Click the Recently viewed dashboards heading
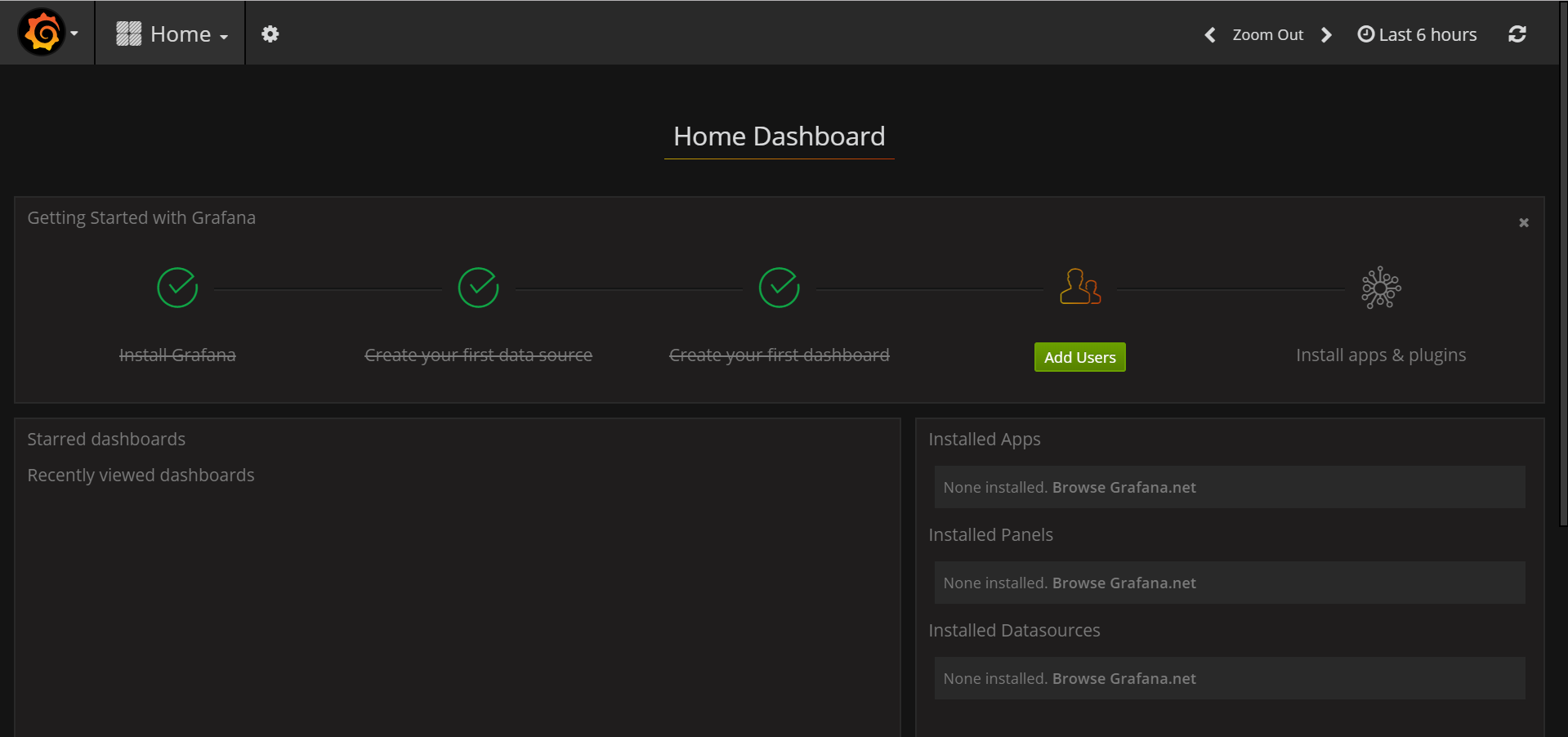 coord(141,476)
